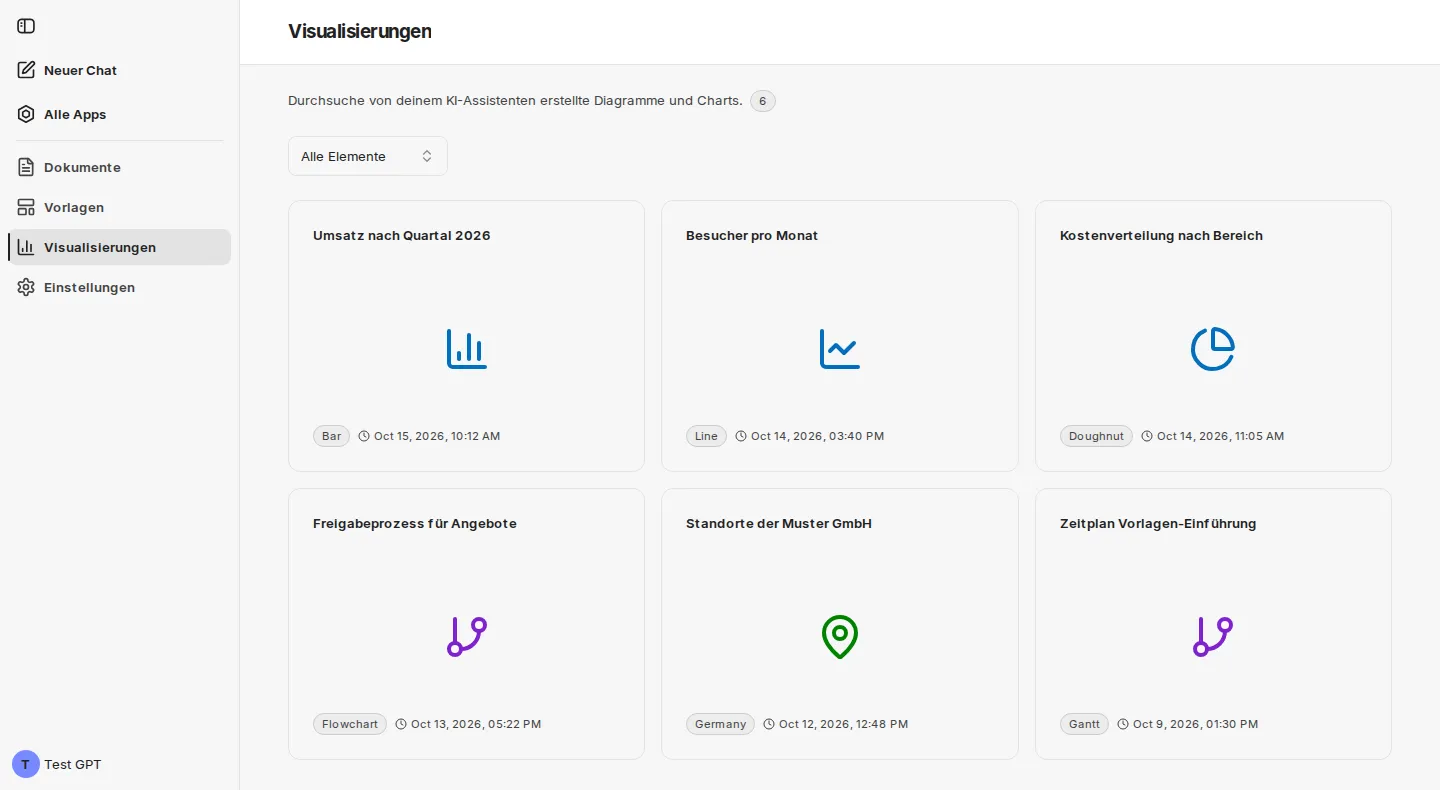1440x790 pixels.
Task: Click the bar chart icon in Umsatz card
Action: [x=467, y=348]
